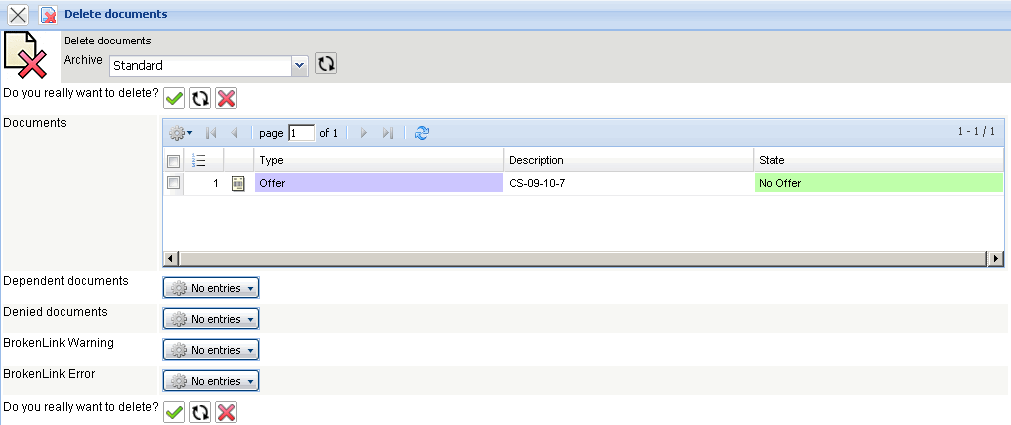Cancel deletion with bottom red X icon

pos(226,412)
